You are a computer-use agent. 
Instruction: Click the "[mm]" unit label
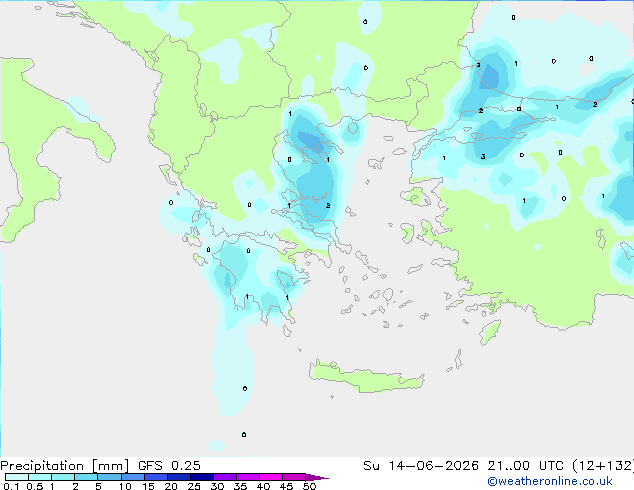coord(111,466)
